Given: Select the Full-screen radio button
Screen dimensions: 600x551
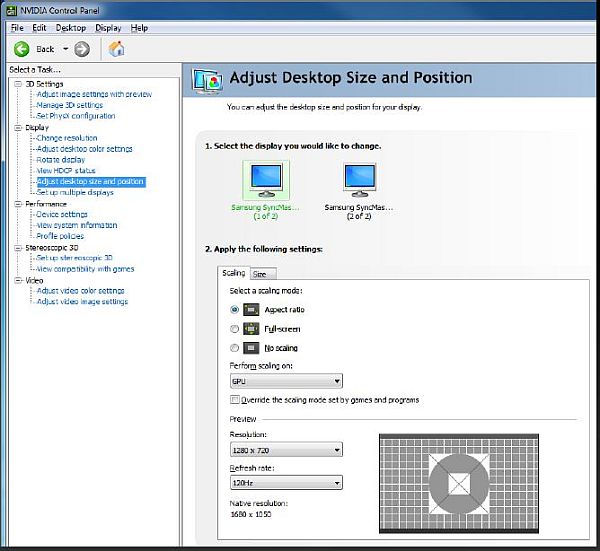Looking at the screenshot, I should [x=235, y=329].
